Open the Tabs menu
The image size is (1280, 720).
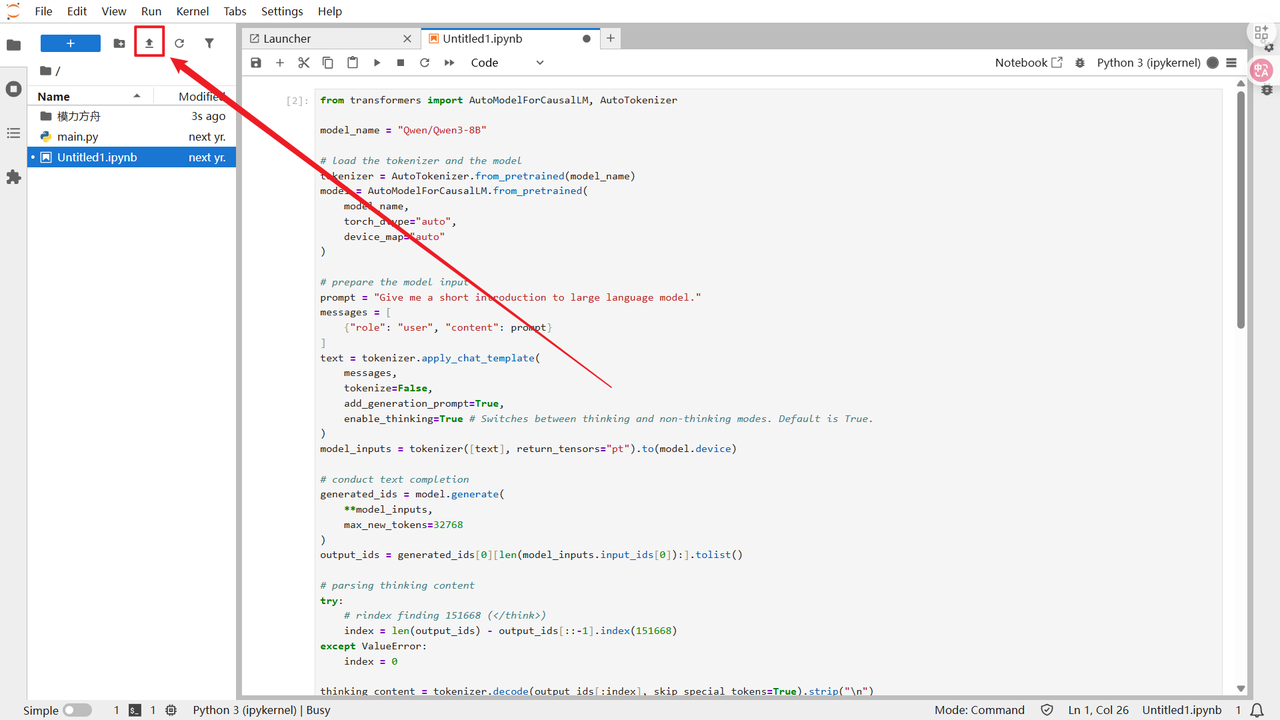click(x=235, y=11)
